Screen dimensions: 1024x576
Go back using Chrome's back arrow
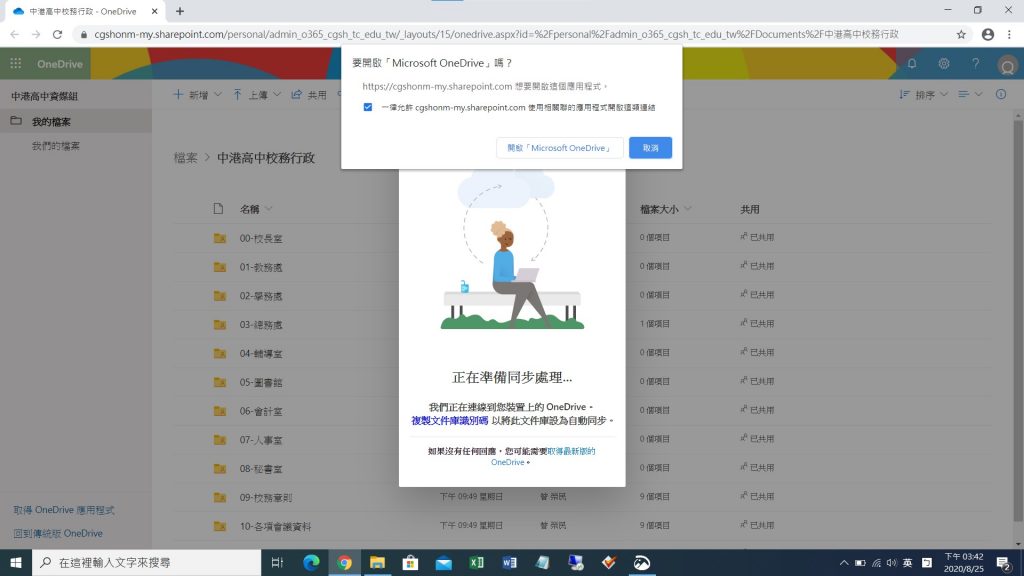point(14,34)
